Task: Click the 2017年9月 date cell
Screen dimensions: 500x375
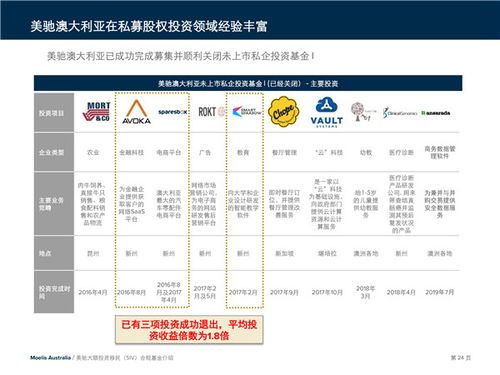Action: tap(284, 292)
